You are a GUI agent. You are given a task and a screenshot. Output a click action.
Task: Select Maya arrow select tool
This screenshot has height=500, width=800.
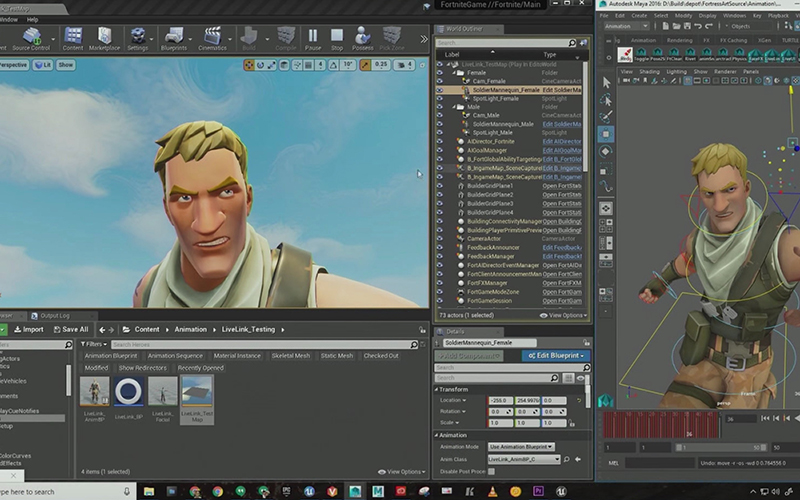[x=606, y=83]
